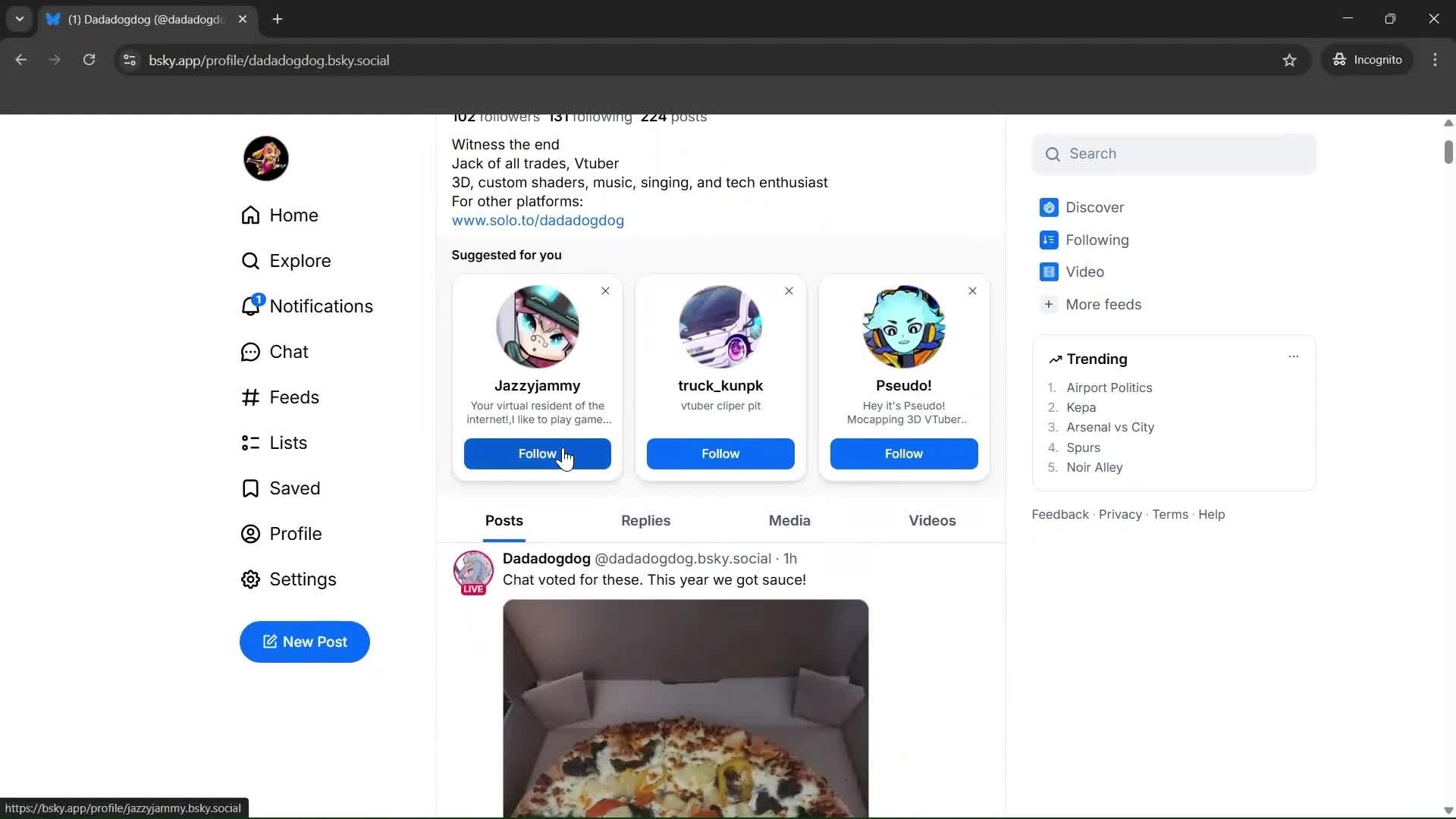This screenshot has width=1456, height=819.
Task: Open the Feeds section
Action: 295,397
